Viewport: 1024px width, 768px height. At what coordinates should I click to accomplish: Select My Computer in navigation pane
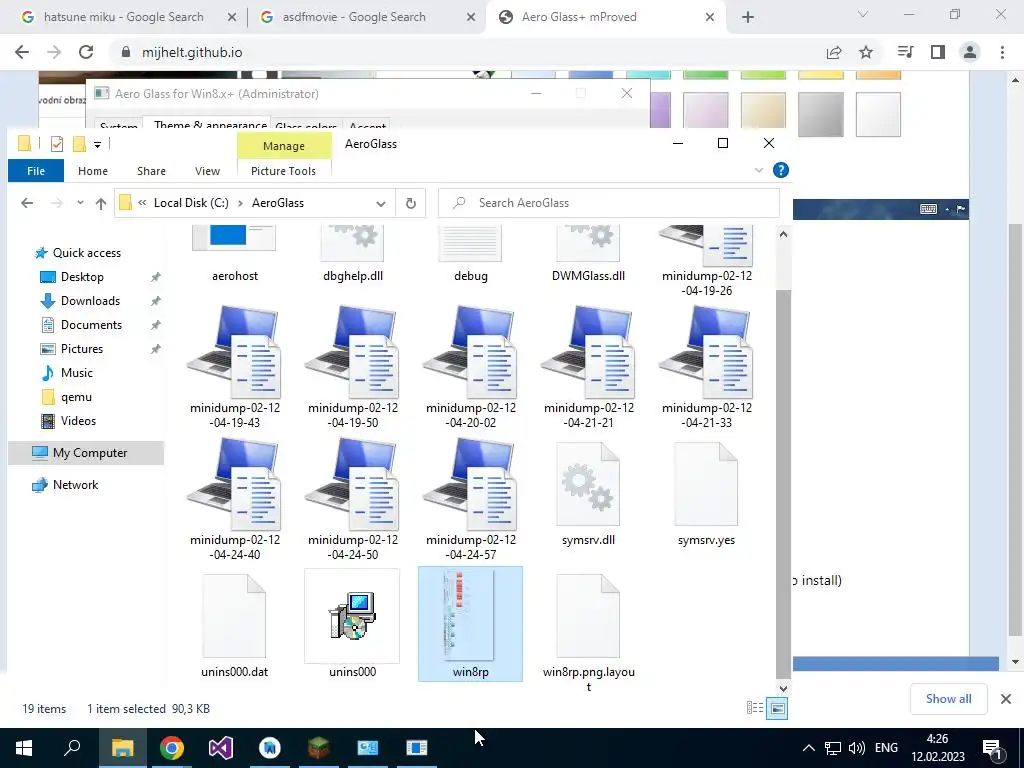point(86,453)
